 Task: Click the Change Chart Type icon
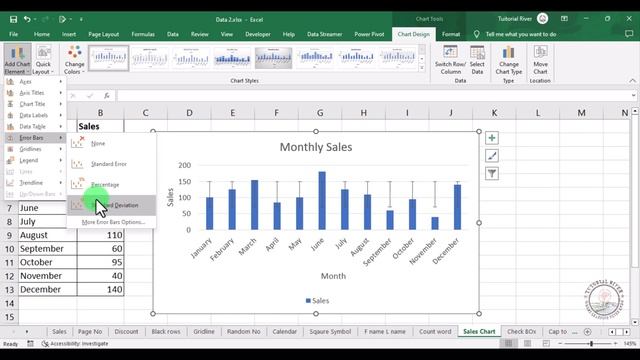coord(509,60)
